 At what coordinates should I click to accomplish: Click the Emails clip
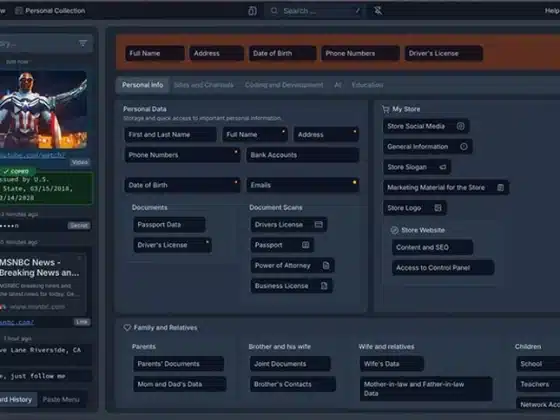(302, 185)
